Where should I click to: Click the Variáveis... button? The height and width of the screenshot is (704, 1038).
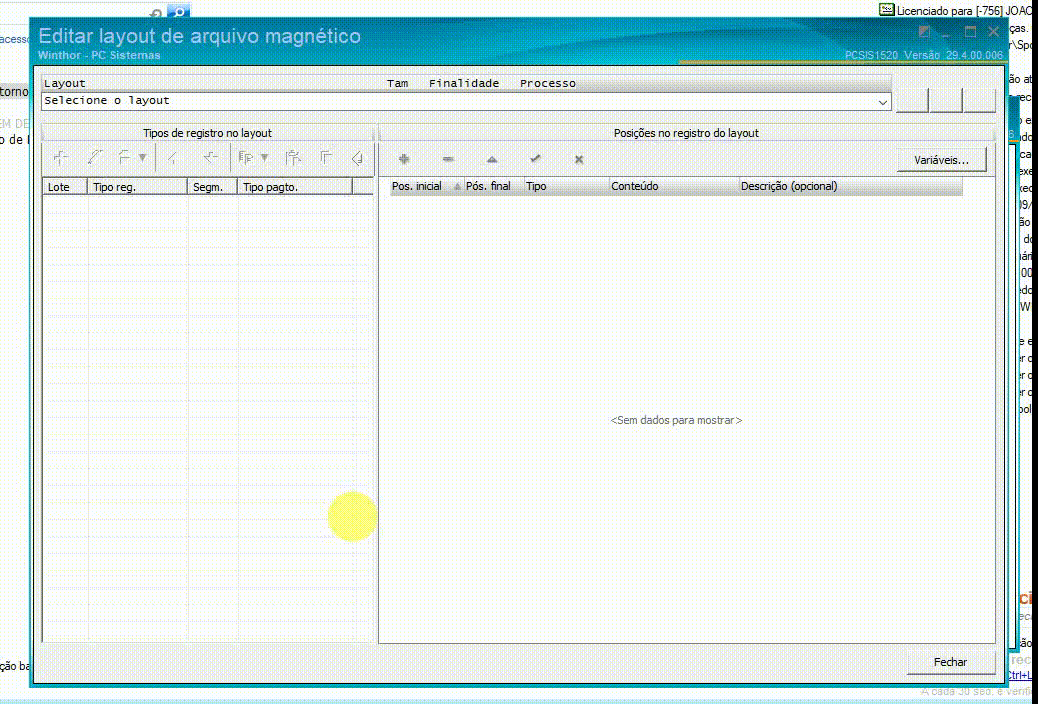[941, 160]
